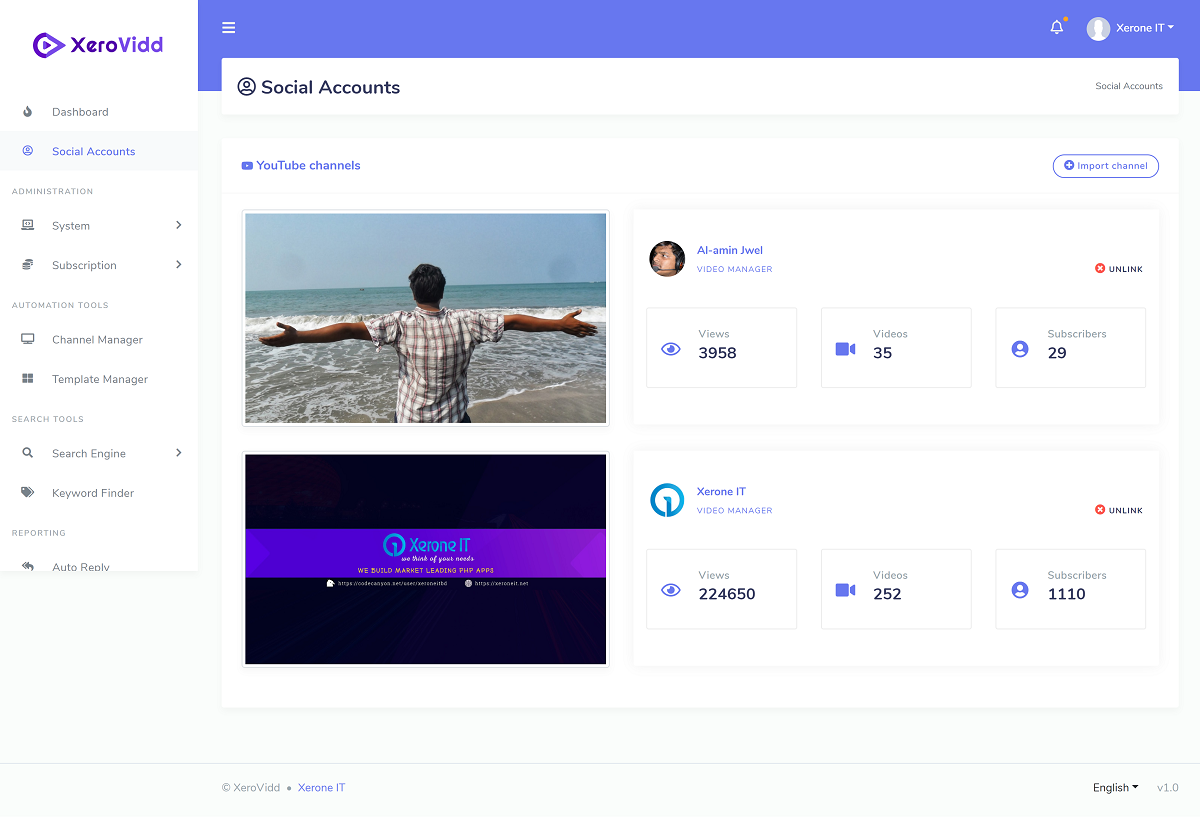Click the plus icon in Import channel
This screenshot has width=1200, height=817.
click(1069, 166)
